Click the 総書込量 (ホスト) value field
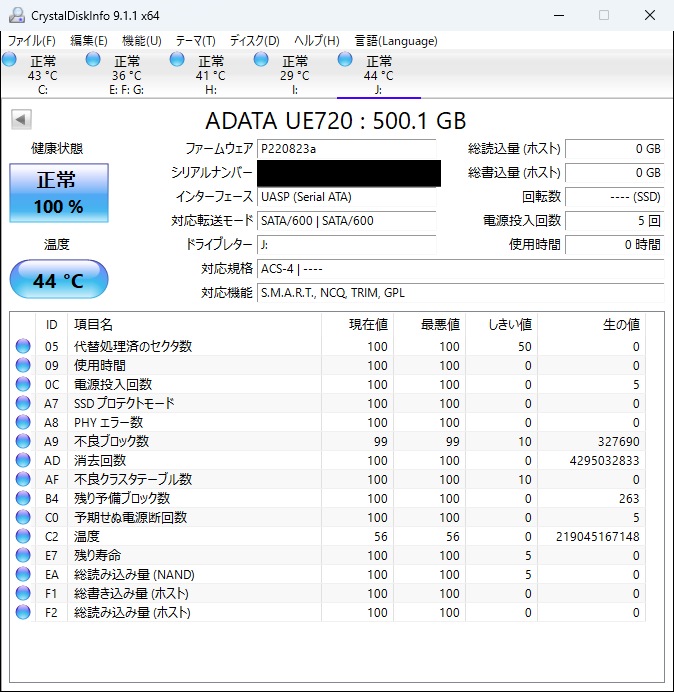This screenshot has height=692, width=674. click(x=614, y=173)
